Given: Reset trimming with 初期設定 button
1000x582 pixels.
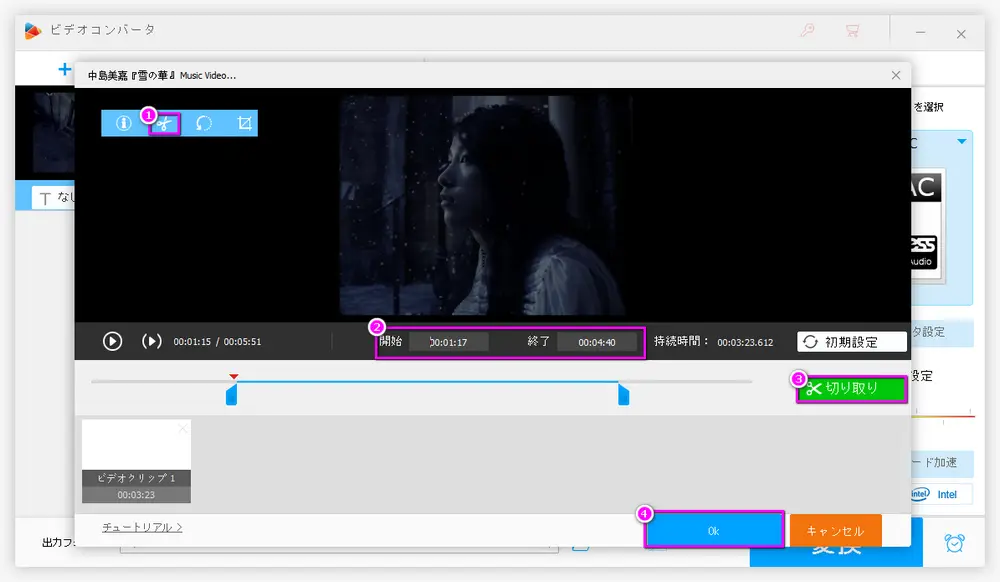Looking at the screenshot, I should point(851,342).
